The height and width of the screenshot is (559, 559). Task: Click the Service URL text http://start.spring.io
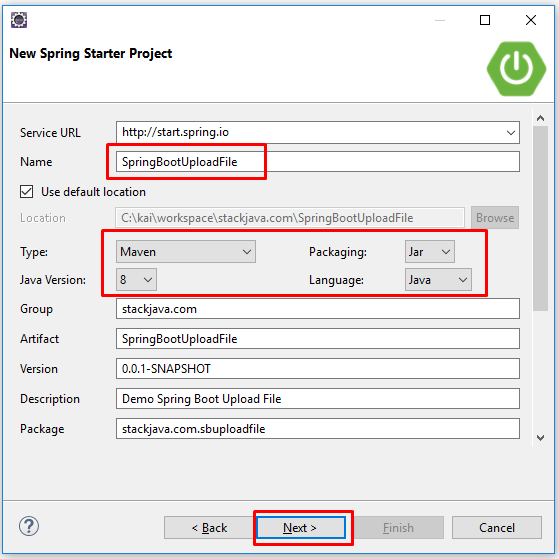click(175, 132)
